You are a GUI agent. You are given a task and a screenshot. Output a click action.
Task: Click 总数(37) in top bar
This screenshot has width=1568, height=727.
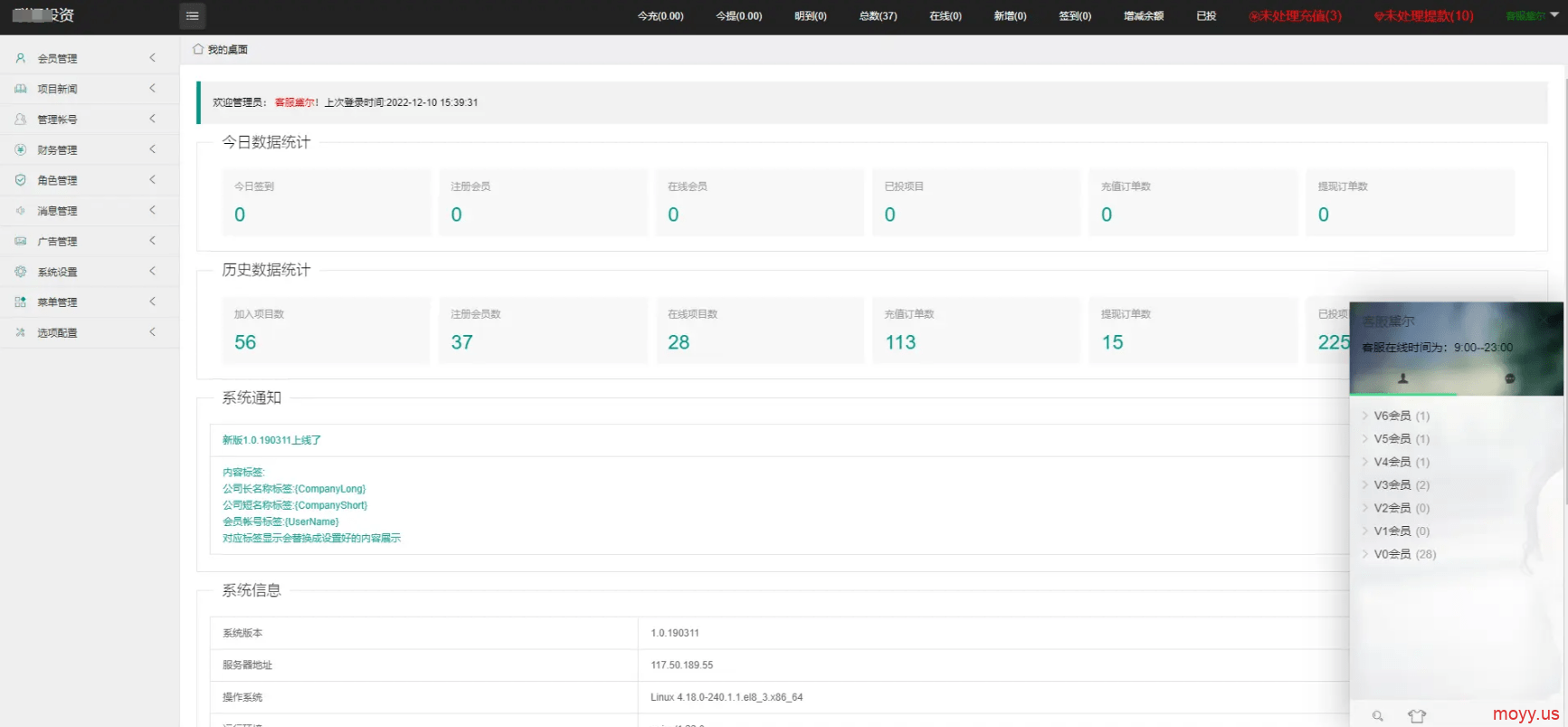pos(878,16)
